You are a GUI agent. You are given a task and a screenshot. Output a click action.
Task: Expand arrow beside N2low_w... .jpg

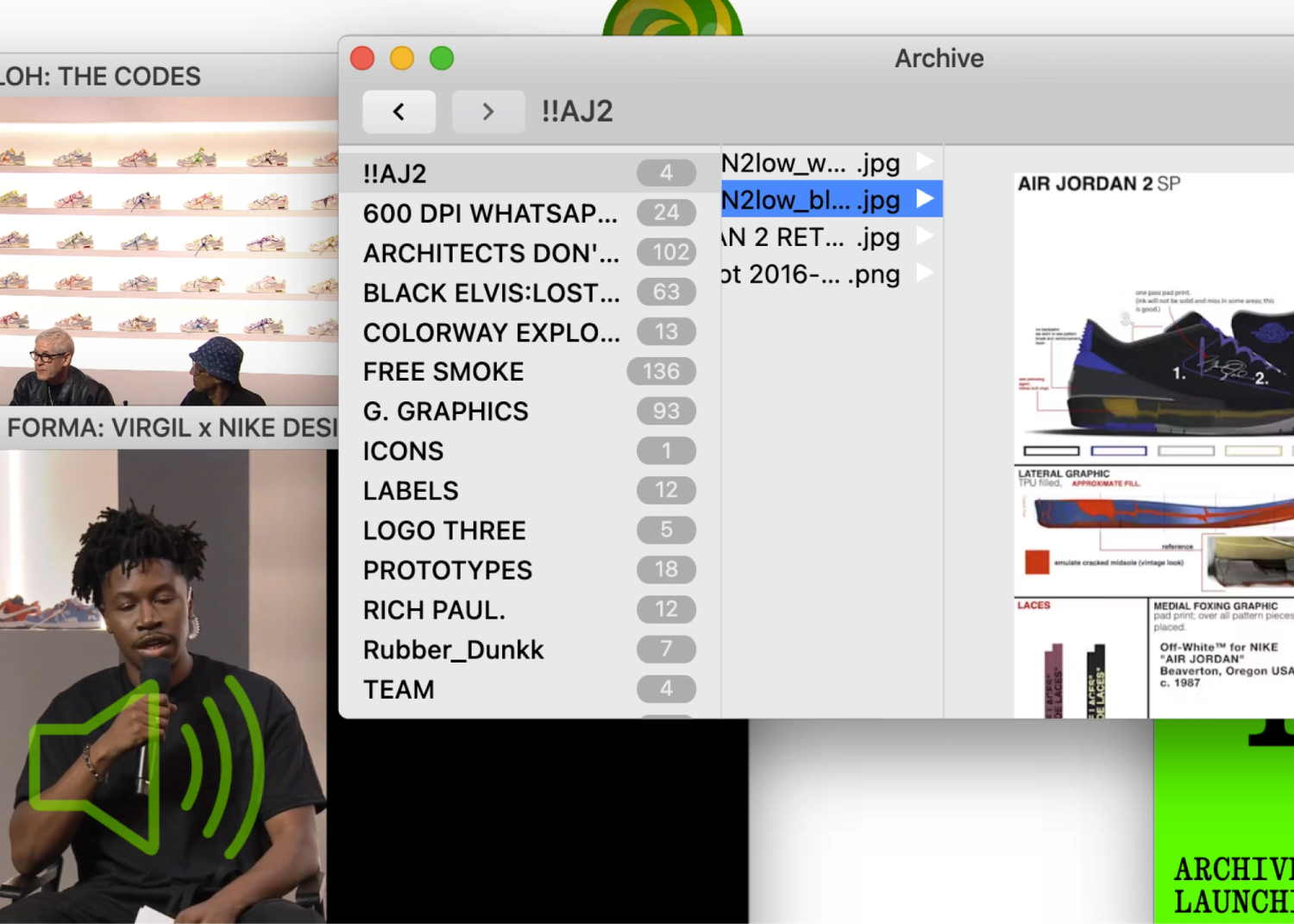925,161
